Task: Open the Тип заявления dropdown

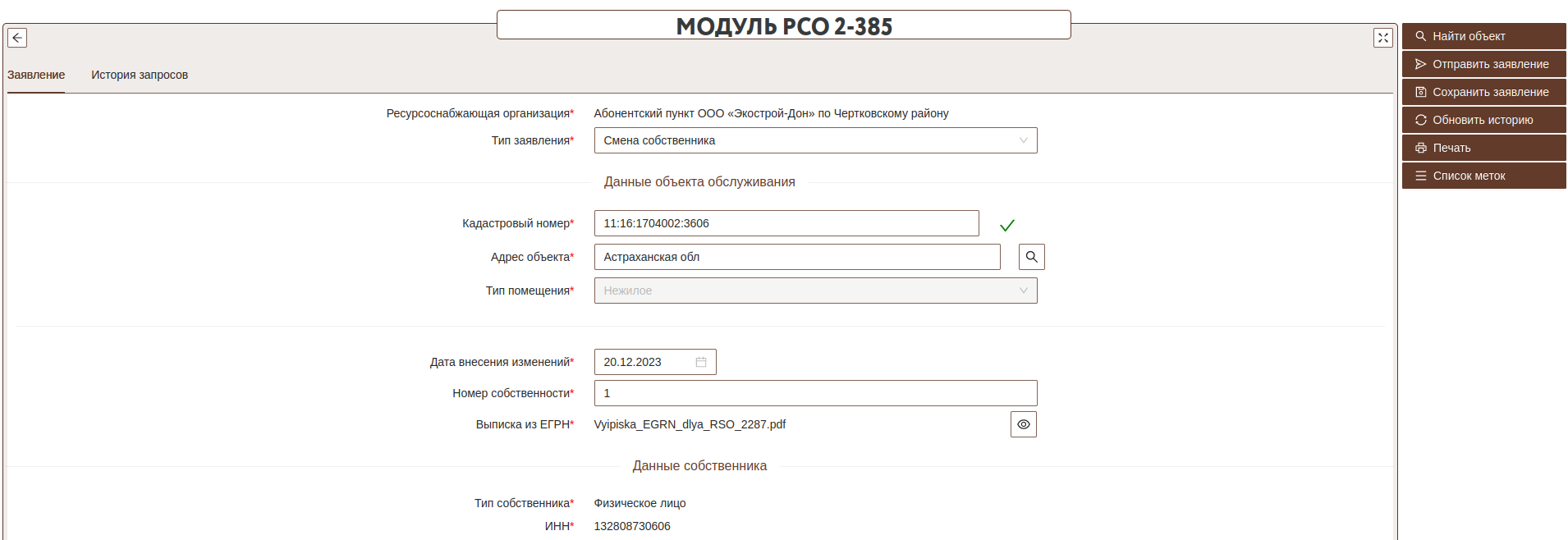Action: pyautogui.click(x=814, y=140)
